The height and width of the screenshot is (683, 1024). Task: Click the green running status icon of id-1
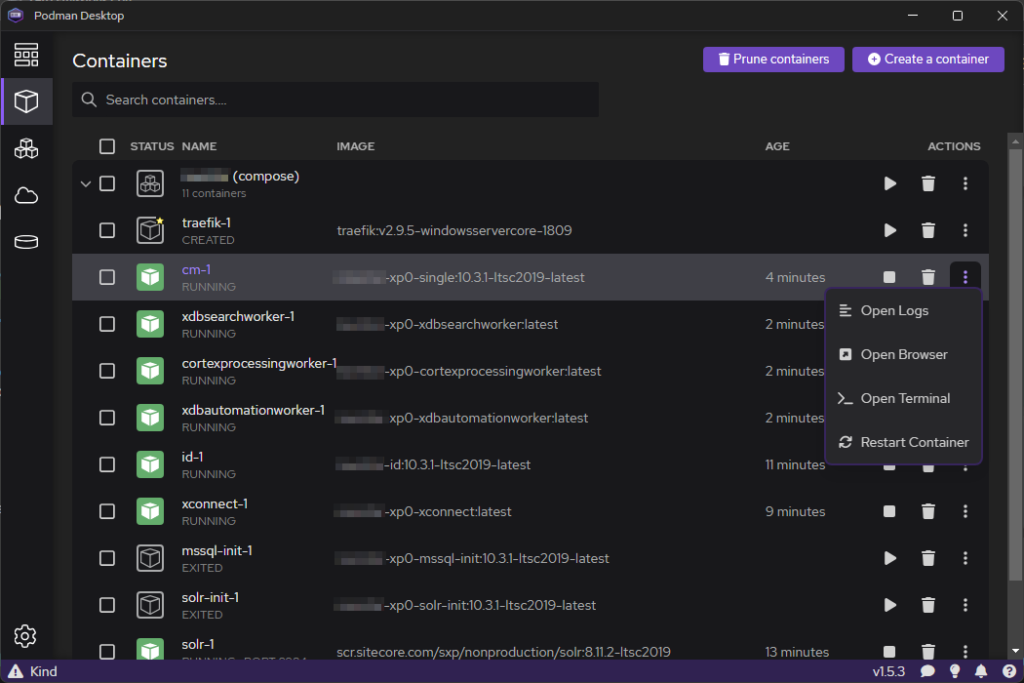(x=150, y=464)
